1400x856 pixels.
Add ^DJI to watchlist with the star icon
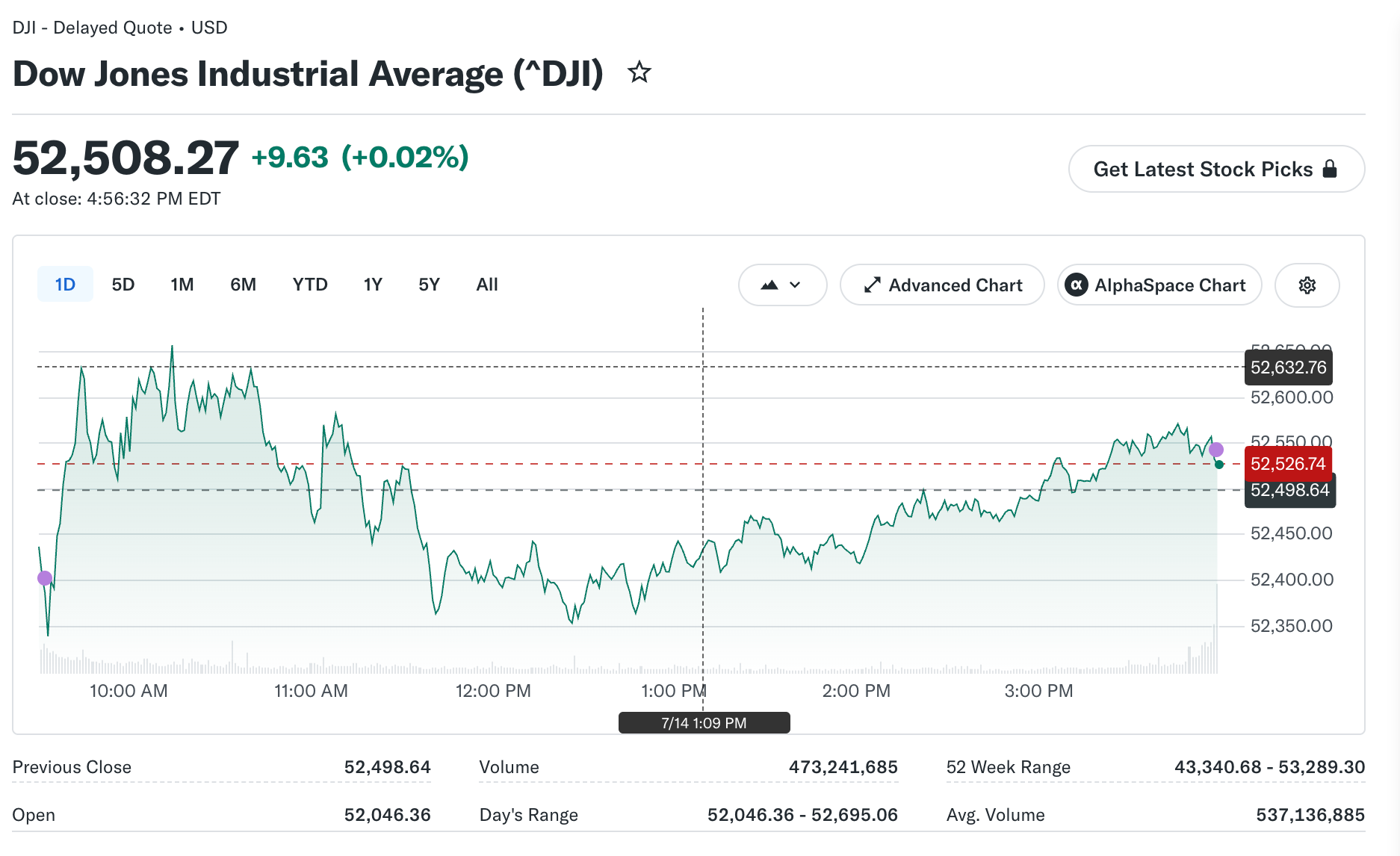[x=639, y=72]
